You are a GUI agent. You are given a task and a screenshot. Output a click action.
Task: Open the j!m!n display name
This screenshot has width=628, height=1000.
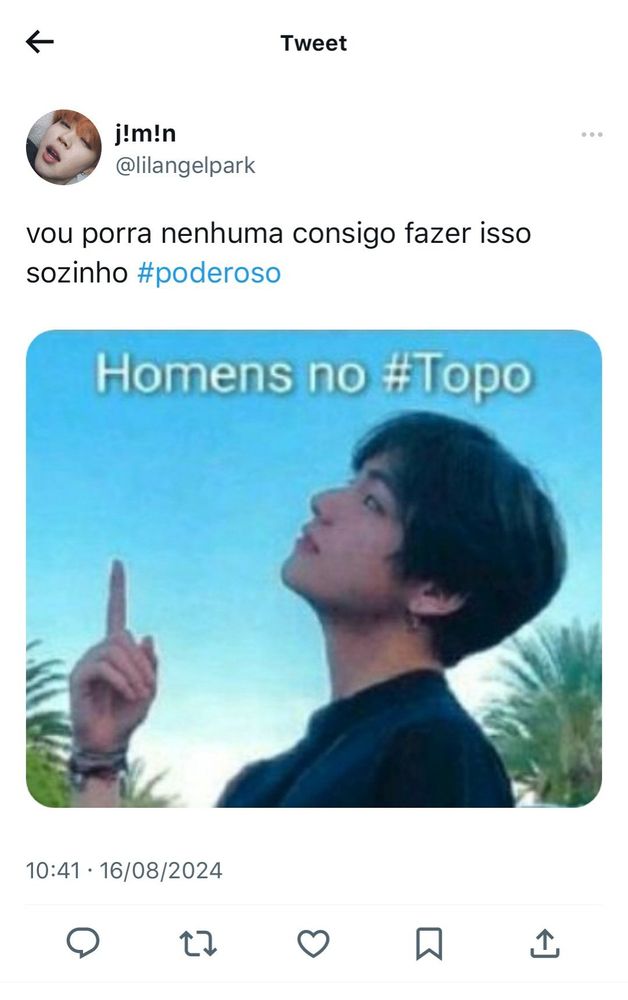pyautogui.click(x=145, y=133)
